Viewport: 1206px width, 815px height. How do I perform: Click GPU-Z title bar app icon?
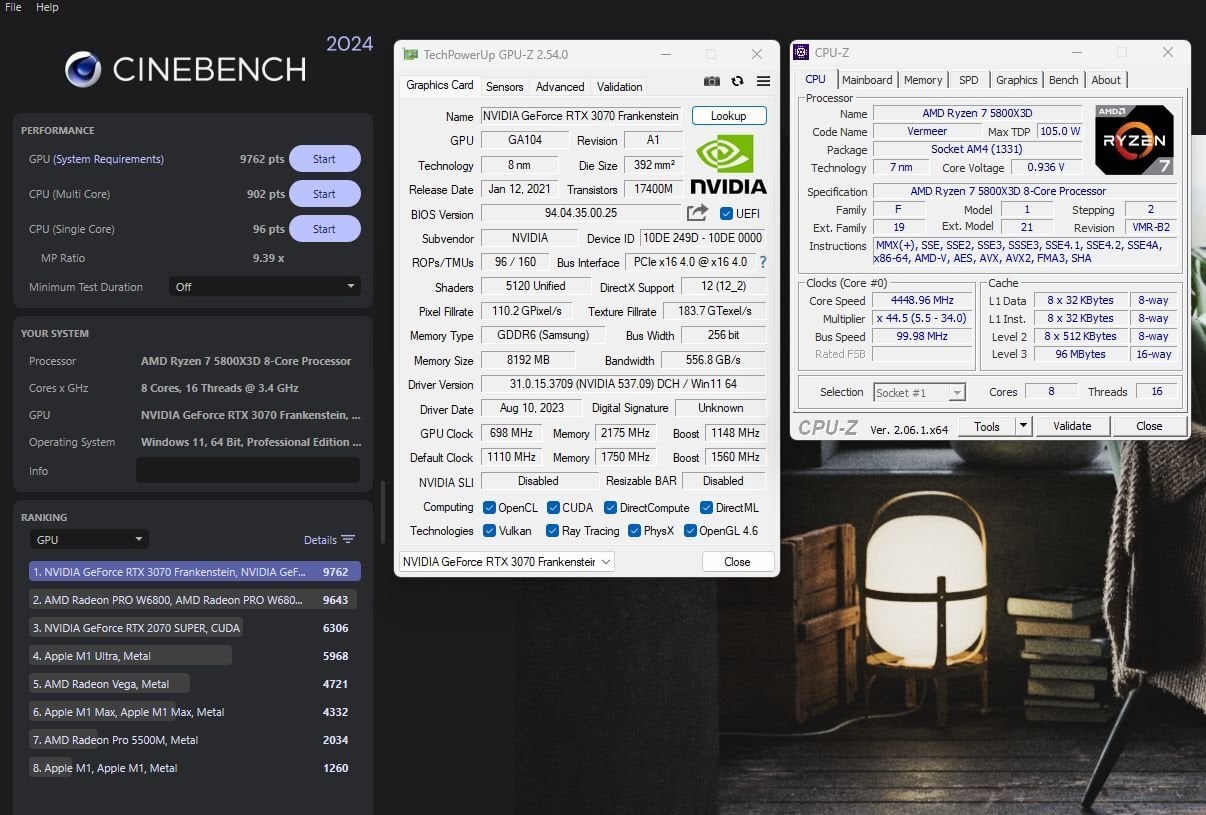click(x=410, y=54)
